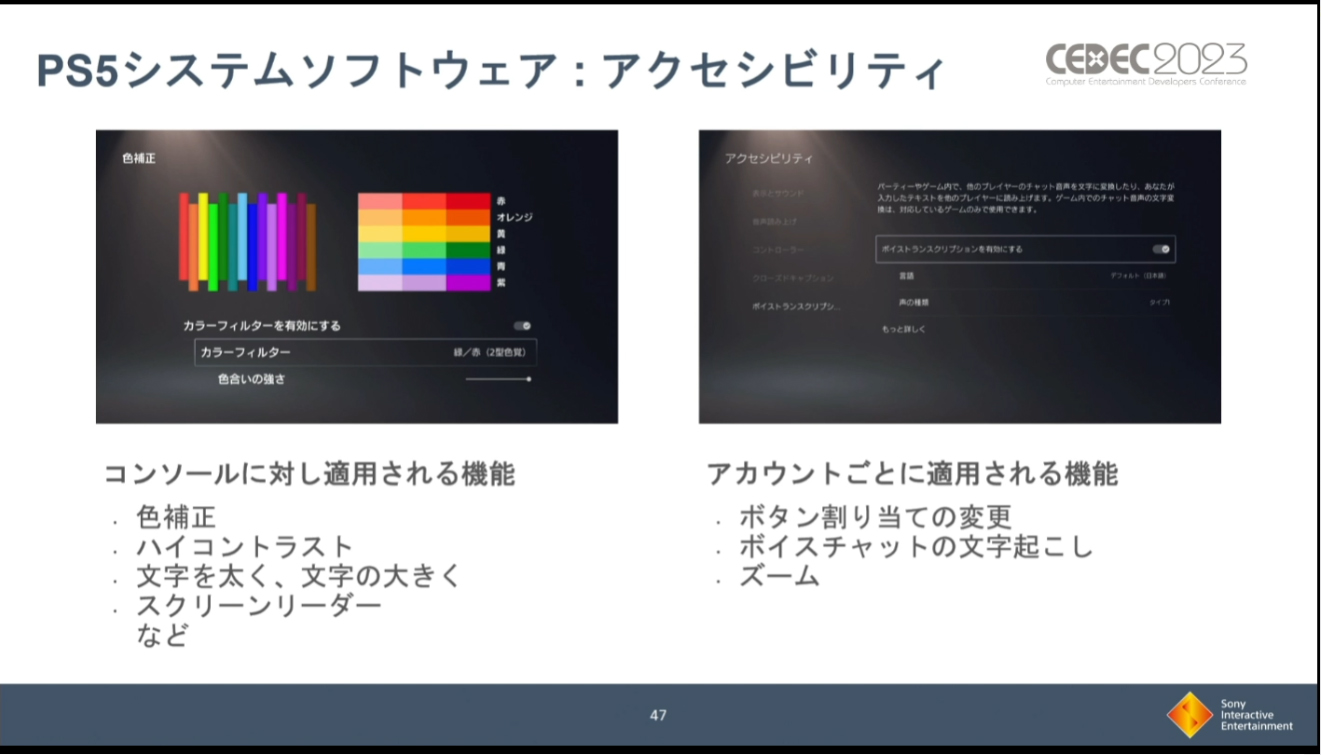Click the ズーム bullet
The height and width of the screenshot is (755, 1321).
click(779, 577)
